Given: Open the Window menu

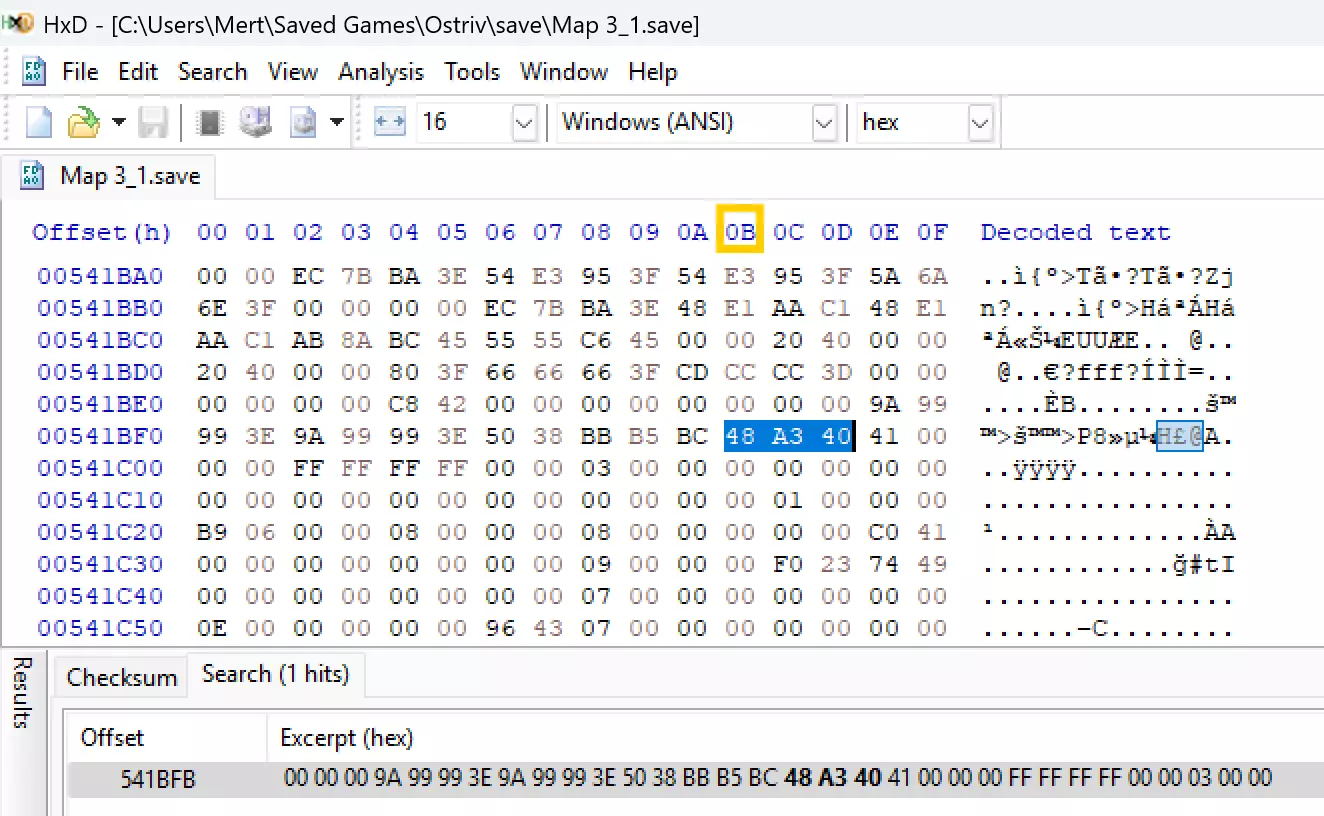Looking at the screenshot, I should (564, 72).
